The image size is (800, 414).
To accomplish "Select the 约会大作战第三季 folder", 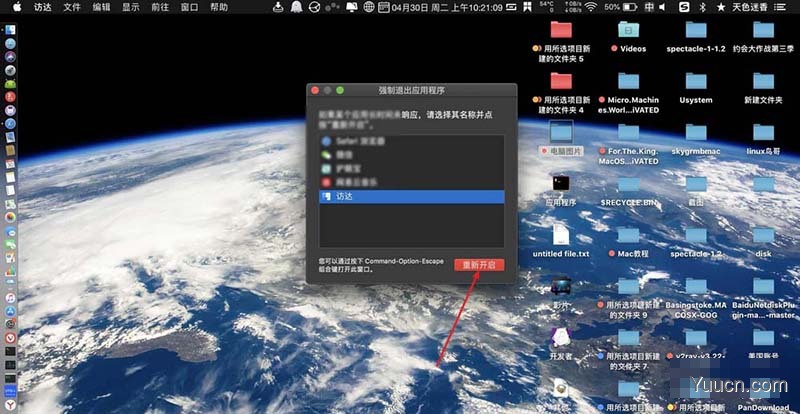I will [x=763, y=37].
